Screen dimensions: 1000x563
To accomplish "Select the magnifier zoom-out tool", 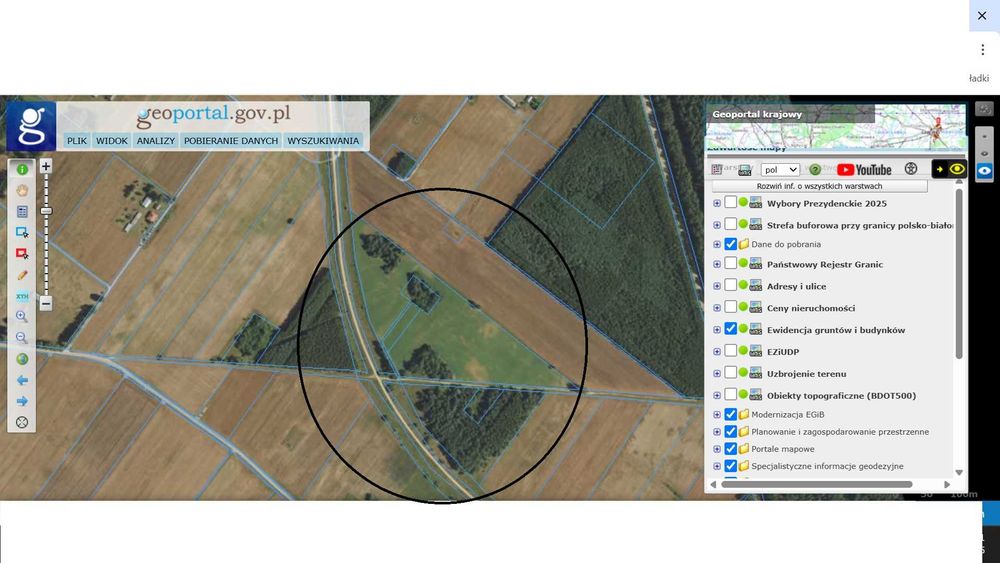I will pos(22,338).
